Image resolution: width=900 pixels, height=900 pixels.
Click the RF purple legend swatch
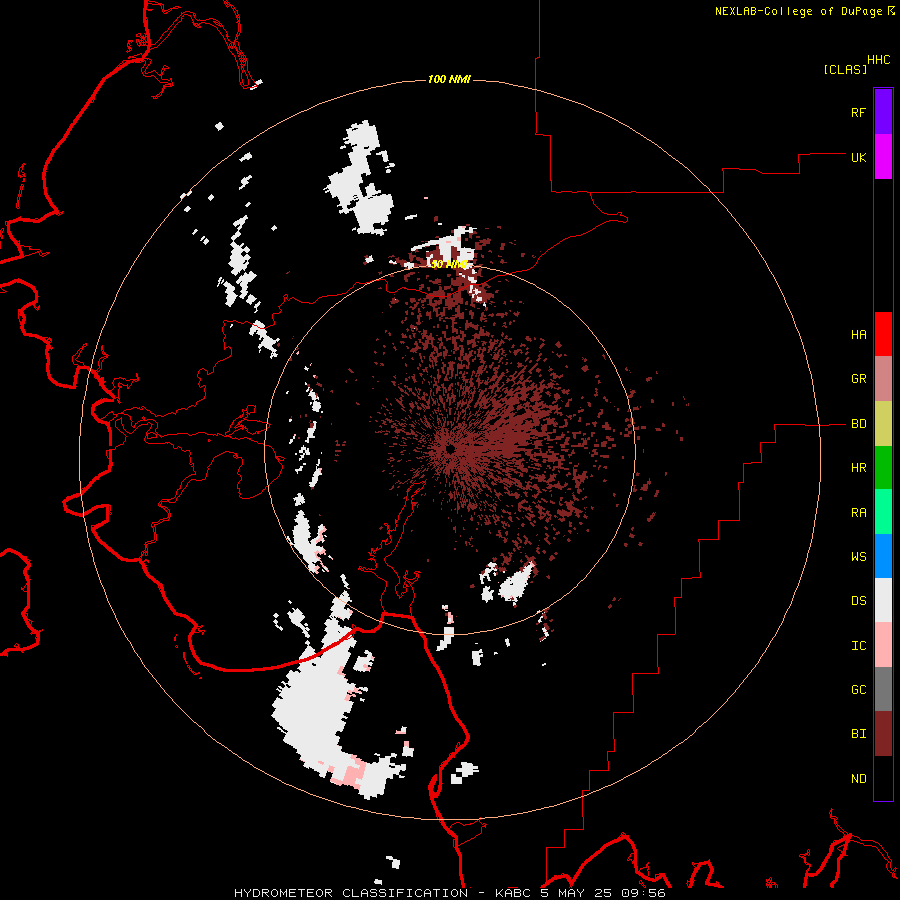click(x=883, y=112)
